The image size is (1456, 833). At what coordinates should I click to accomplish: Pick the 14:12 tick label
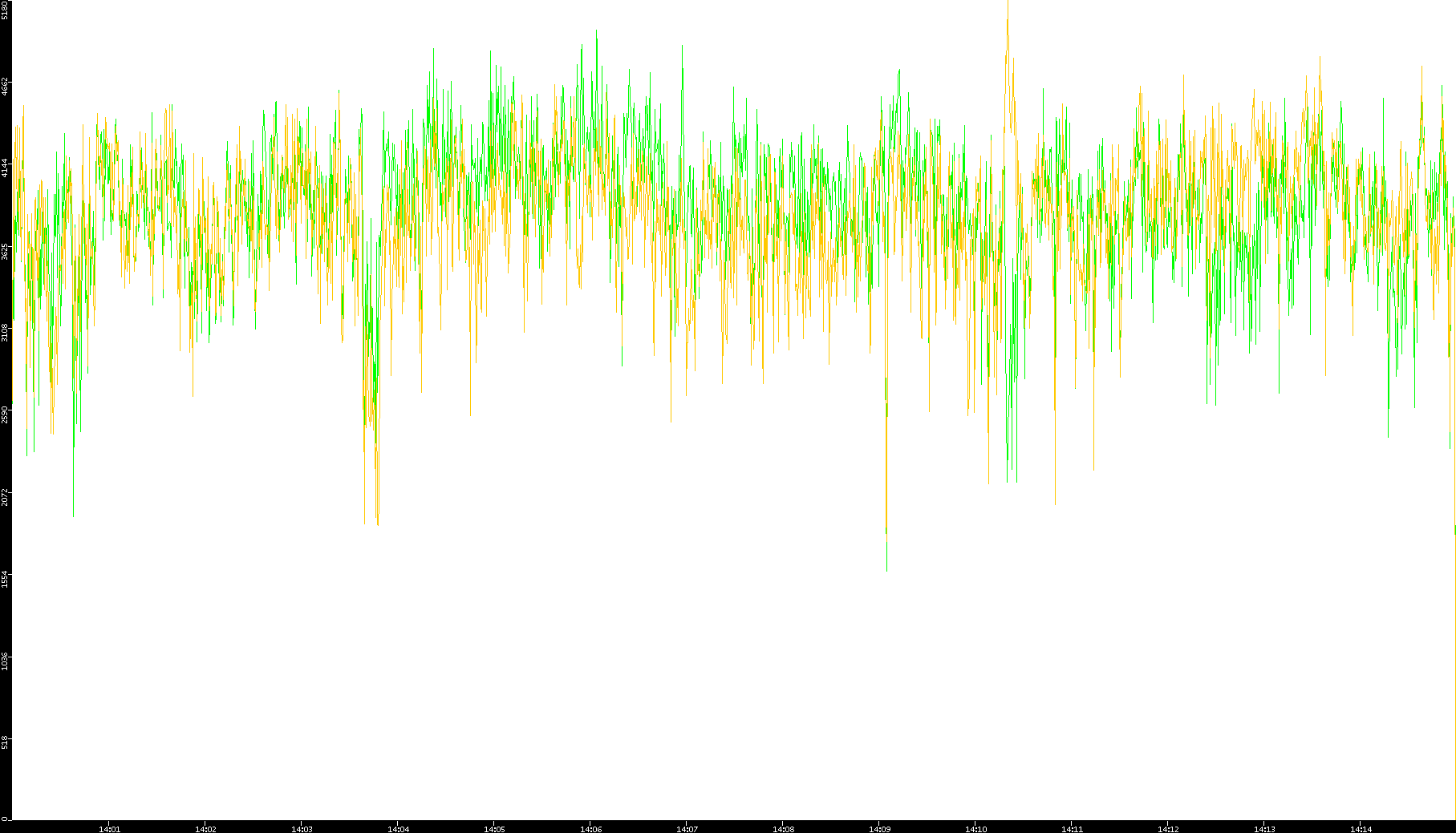1168,829
